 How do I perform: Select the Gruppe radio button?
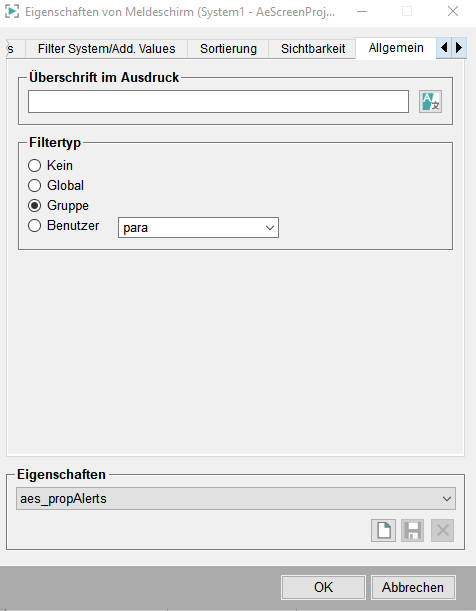pyautogui.click(x=34, y=205)
